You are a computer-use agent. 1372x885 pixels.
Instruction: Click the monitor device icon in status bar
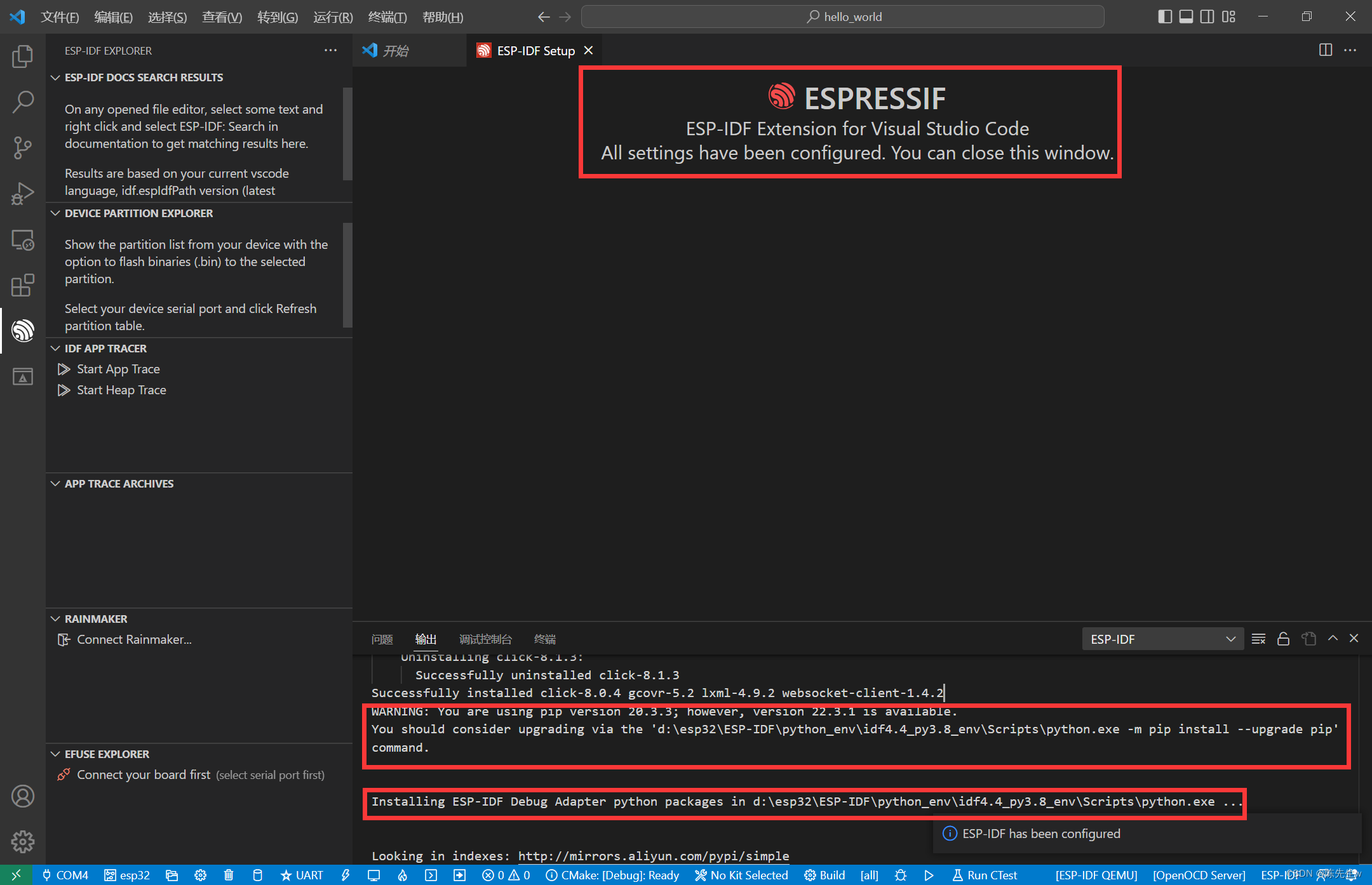[x=374, y=875]
